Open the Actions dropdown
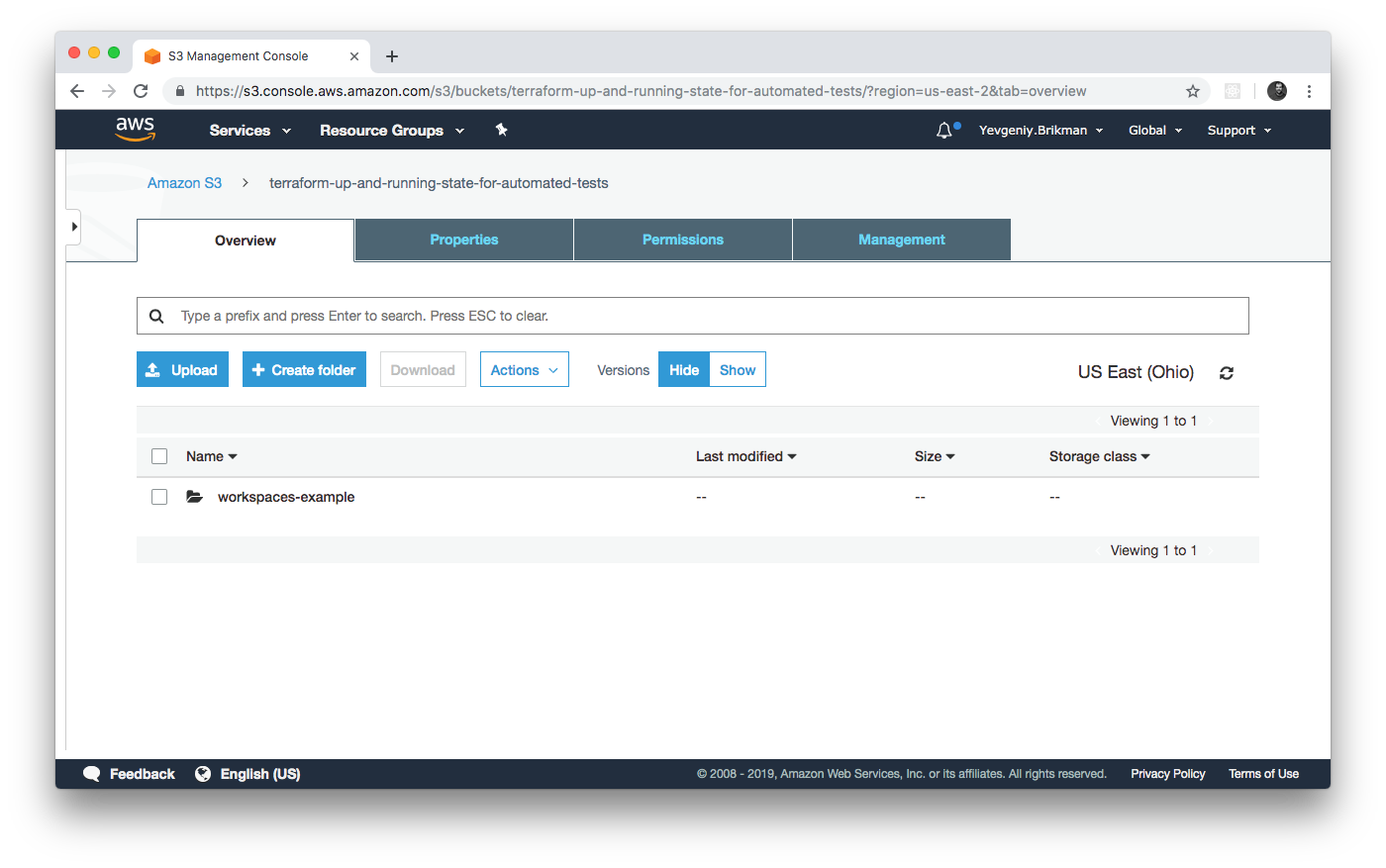Image resolution: width=1386 pixels, height=868 pixels. 524,368
